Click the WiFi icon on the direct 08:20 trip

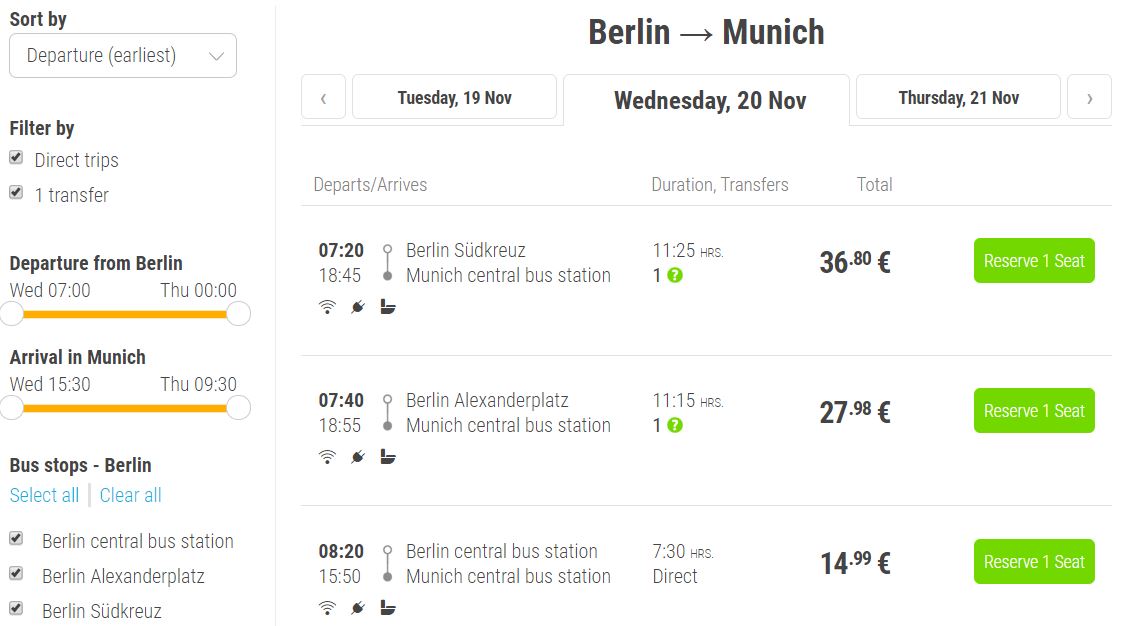[x=327, y=607]
